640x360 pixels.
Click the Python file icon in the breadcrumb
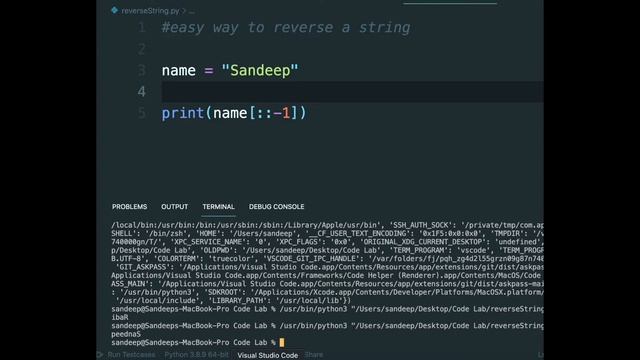pyautogui.click(x=114, y=10)
